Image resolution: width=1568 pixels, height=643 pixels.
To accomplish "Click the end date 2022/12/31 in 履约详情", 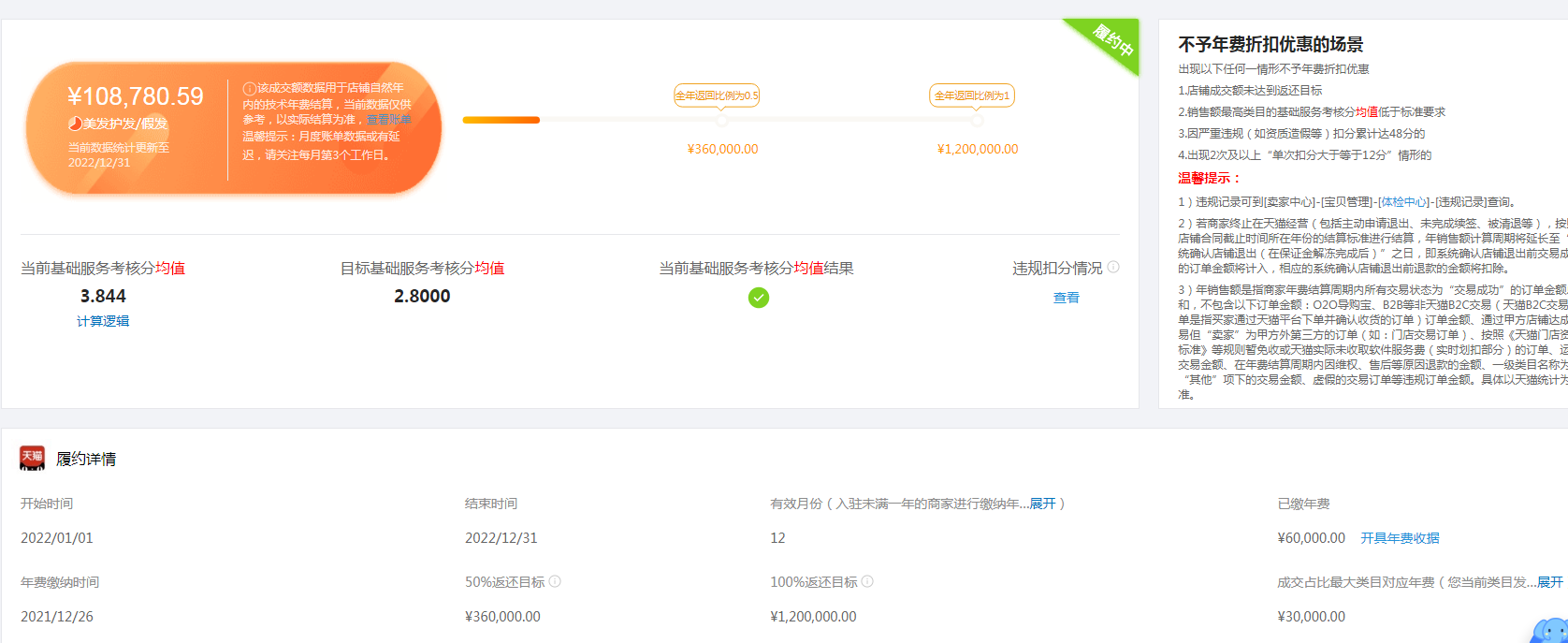I will (501, 538).
